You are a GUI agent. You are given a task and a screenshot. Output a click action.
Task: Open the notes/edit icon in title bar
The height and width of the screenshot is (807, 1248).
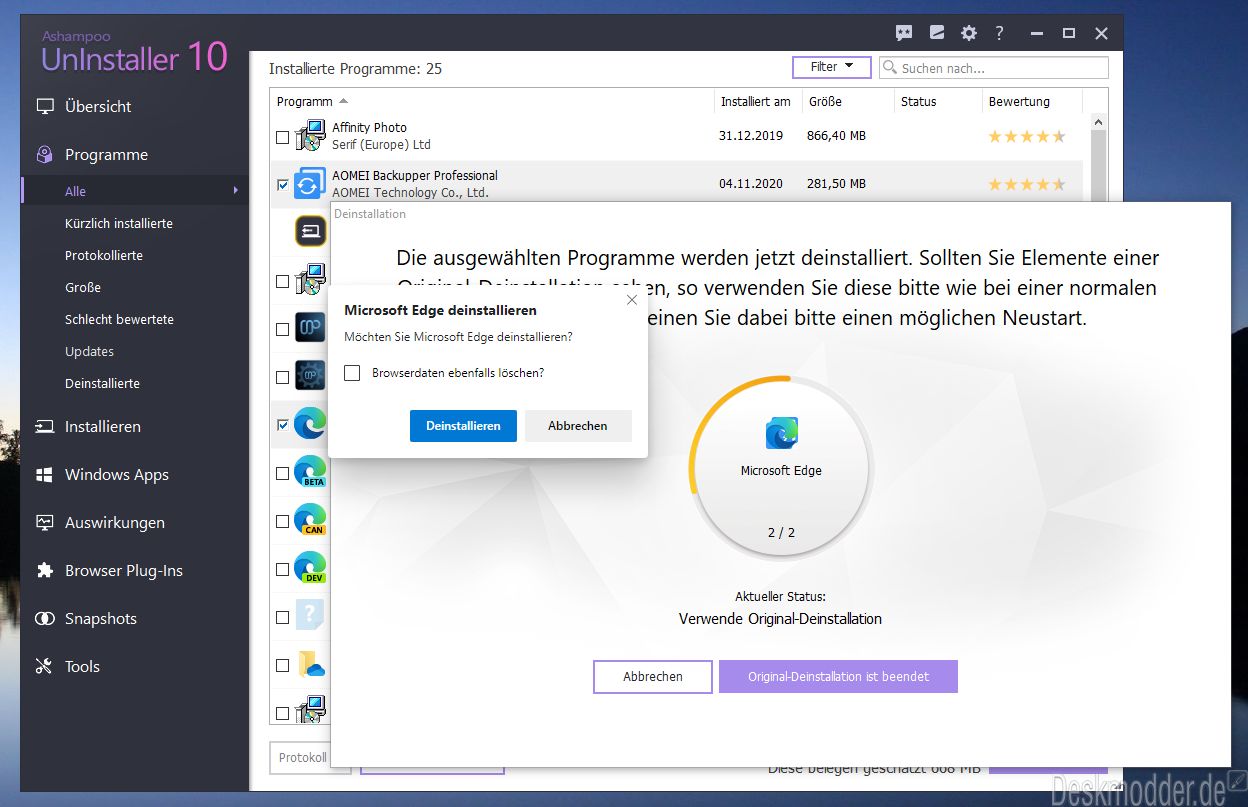coord(937,33)
